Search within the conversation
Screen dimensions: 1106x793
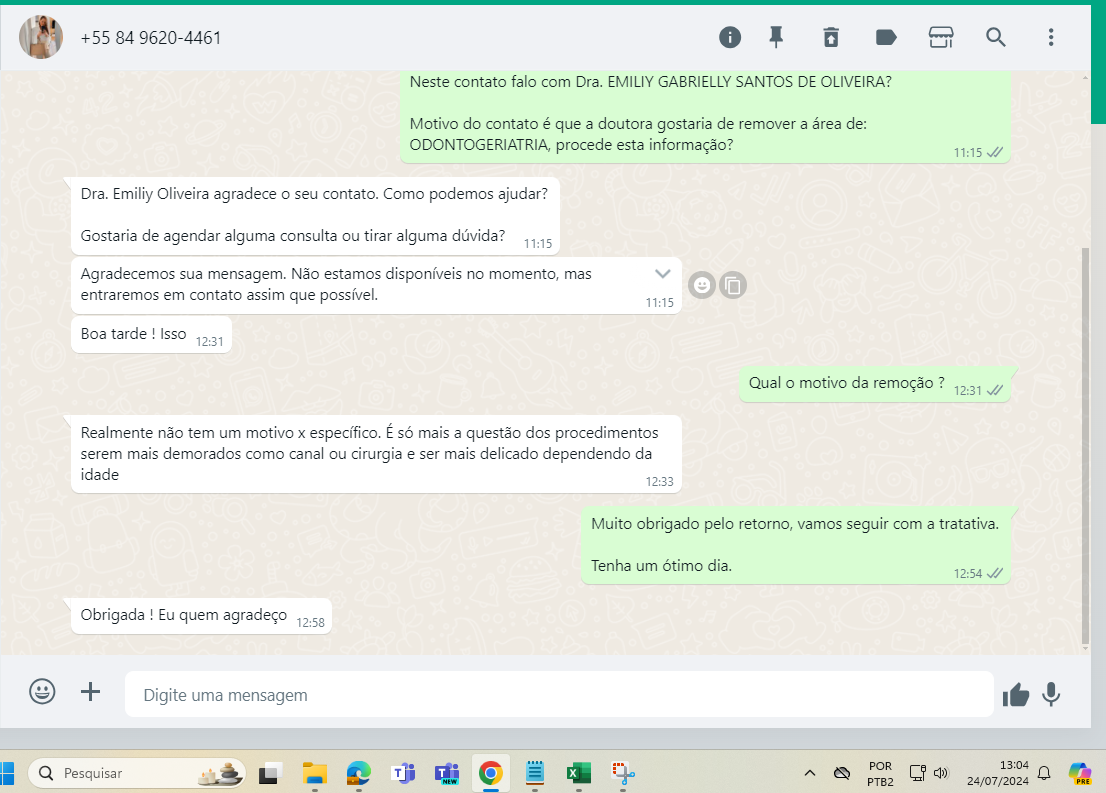(995, 37)
